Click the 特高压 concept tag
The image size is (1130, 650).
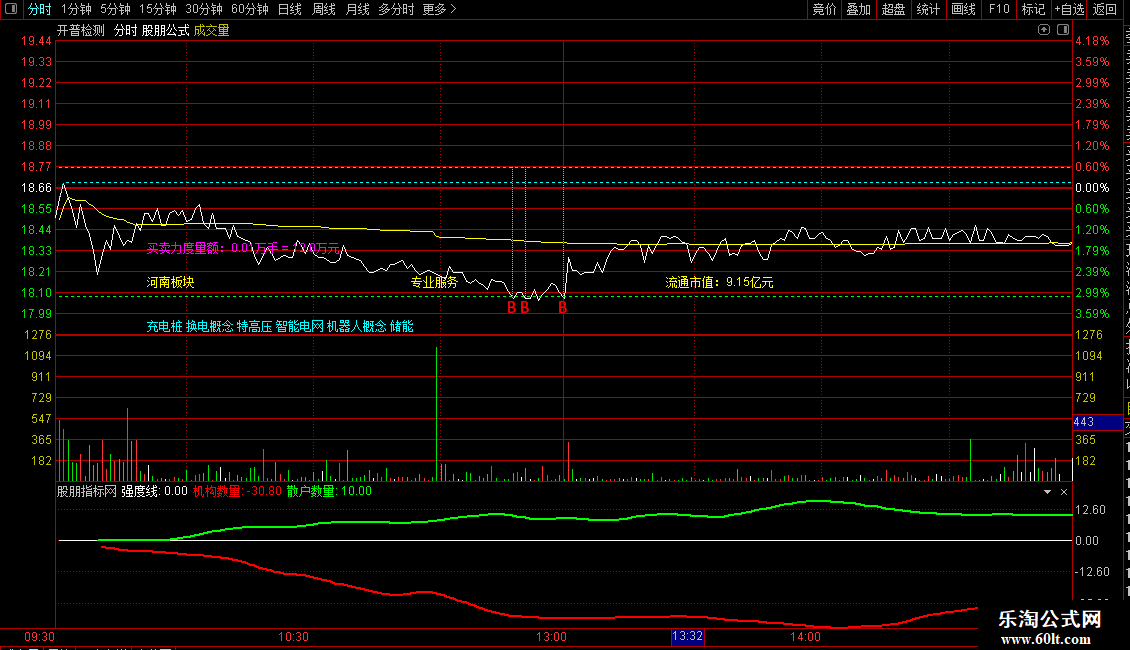coord(254,326)
